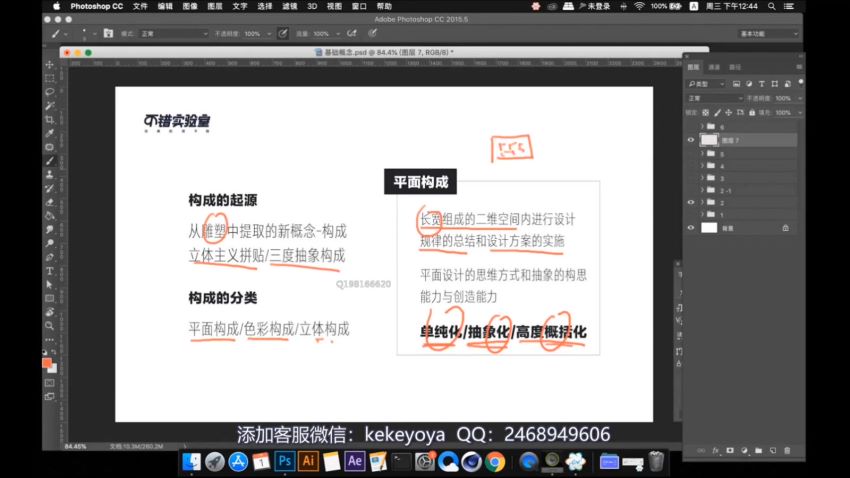
Task: Filter layers by shape layer icon
Action: click(775, 84)
